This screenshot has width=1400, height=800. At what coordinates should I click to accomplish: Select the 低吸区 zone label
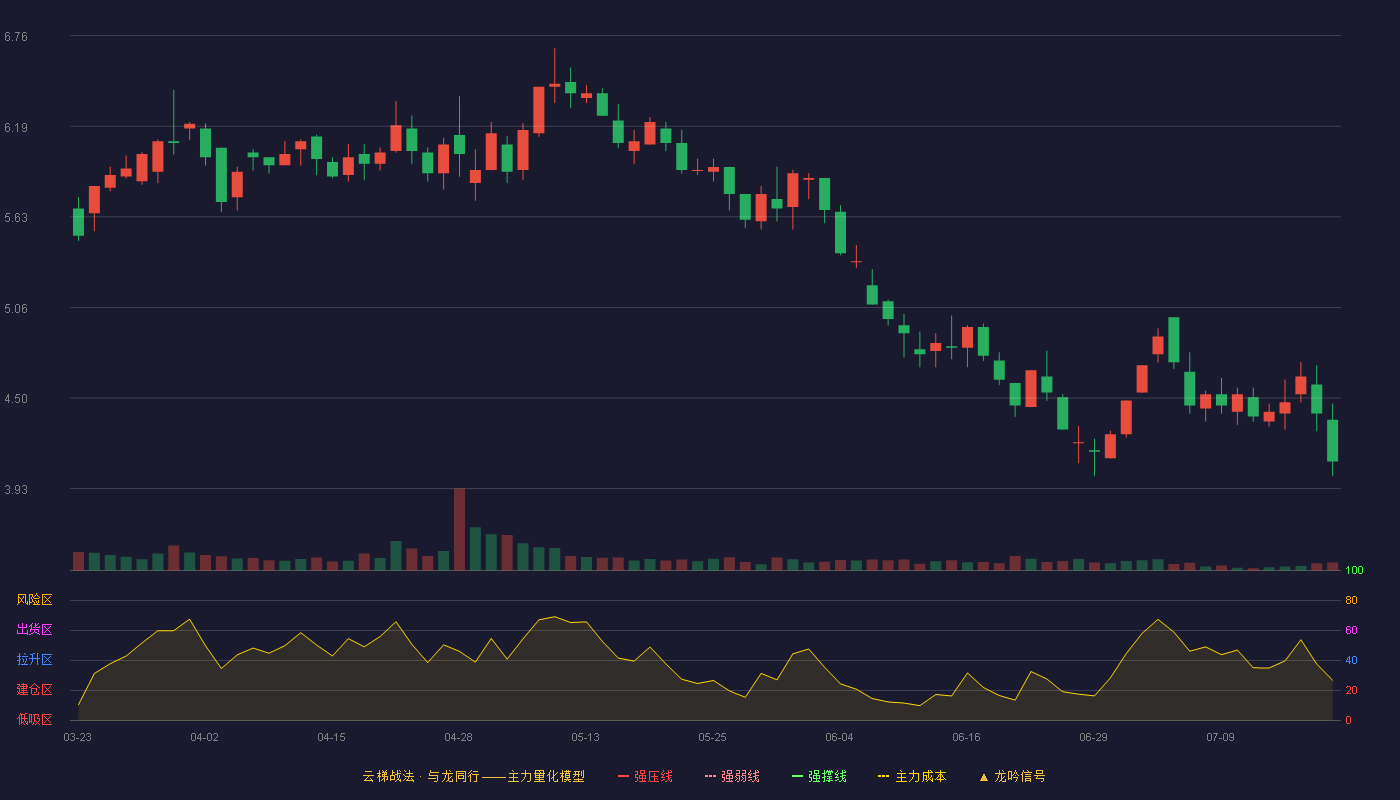click(34, 720)
